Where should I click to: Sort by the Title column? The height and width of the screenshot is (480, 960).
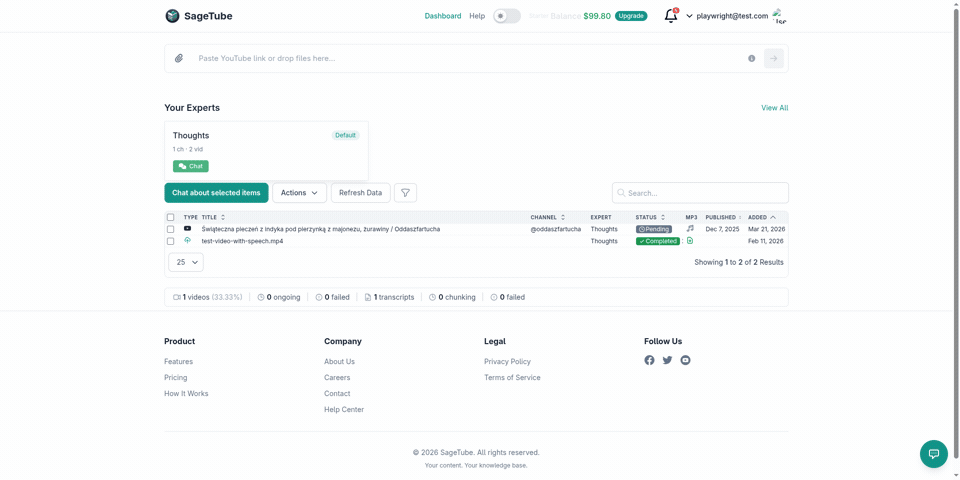pyautogui.click(x=213, y=217)
